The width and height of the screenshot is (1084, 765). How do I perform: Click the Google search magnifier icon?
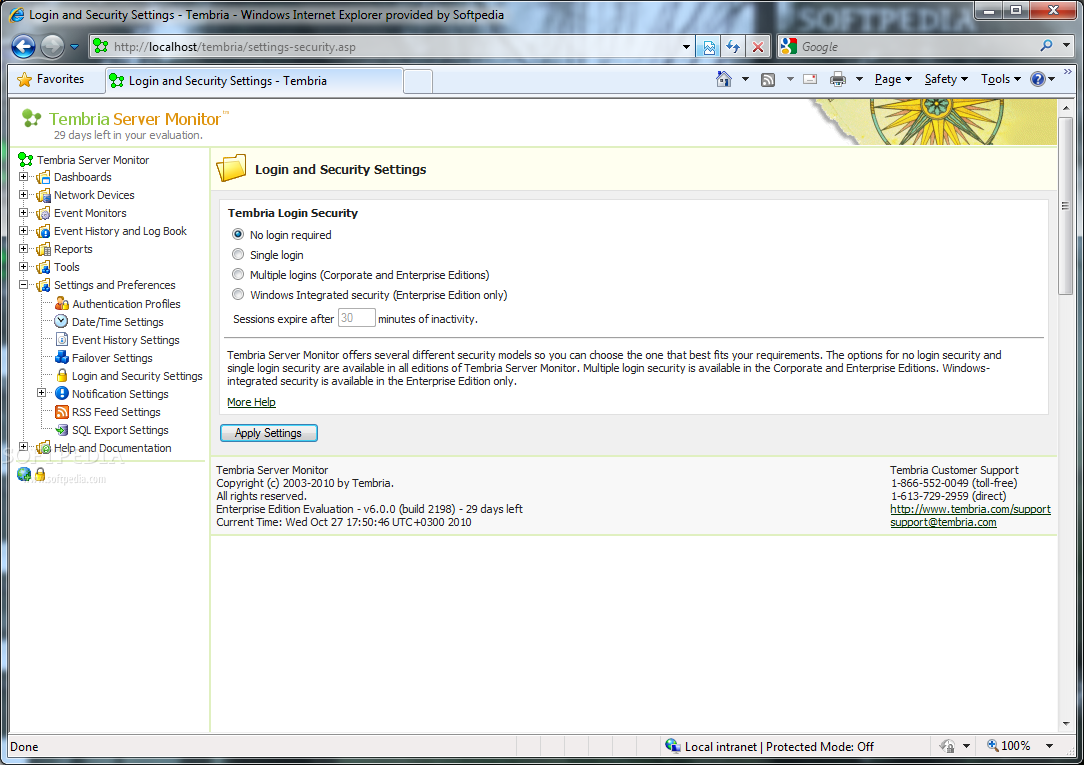pos(1046,46)
